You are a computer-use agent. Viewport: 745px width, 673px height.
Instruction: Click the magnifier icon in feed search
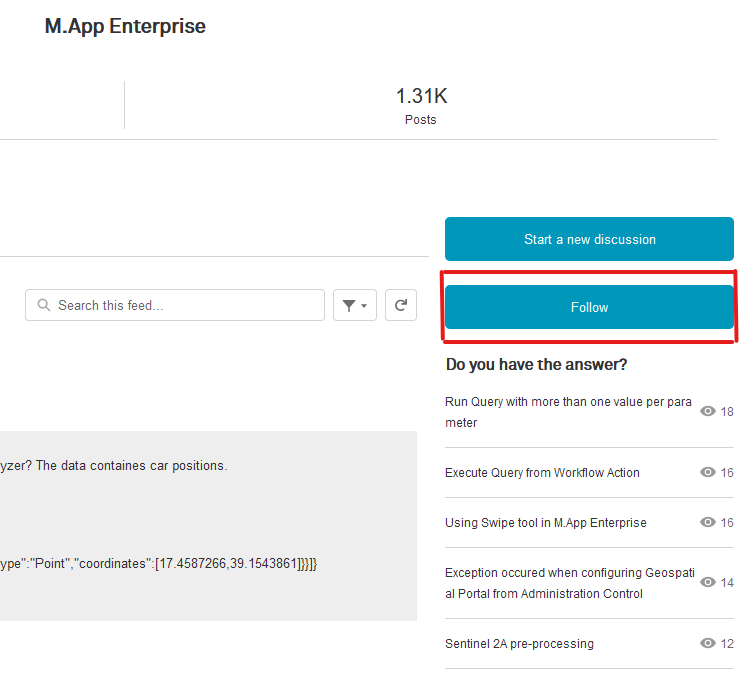43,305
